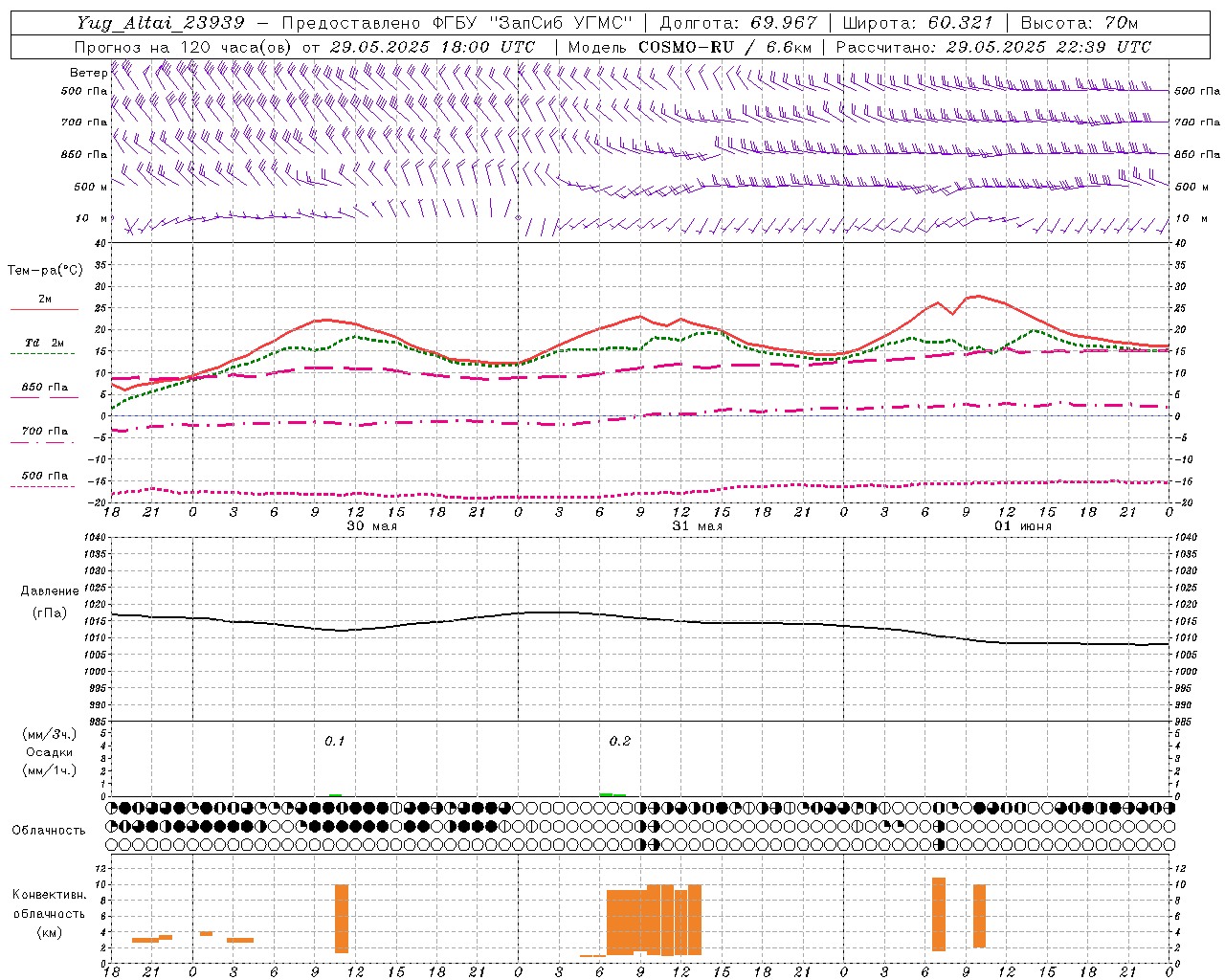This screenshot has width=1225, height=980.
Task: Click the Давление pressure panel label
Action: pyautogui.click(x=50, y=591)
